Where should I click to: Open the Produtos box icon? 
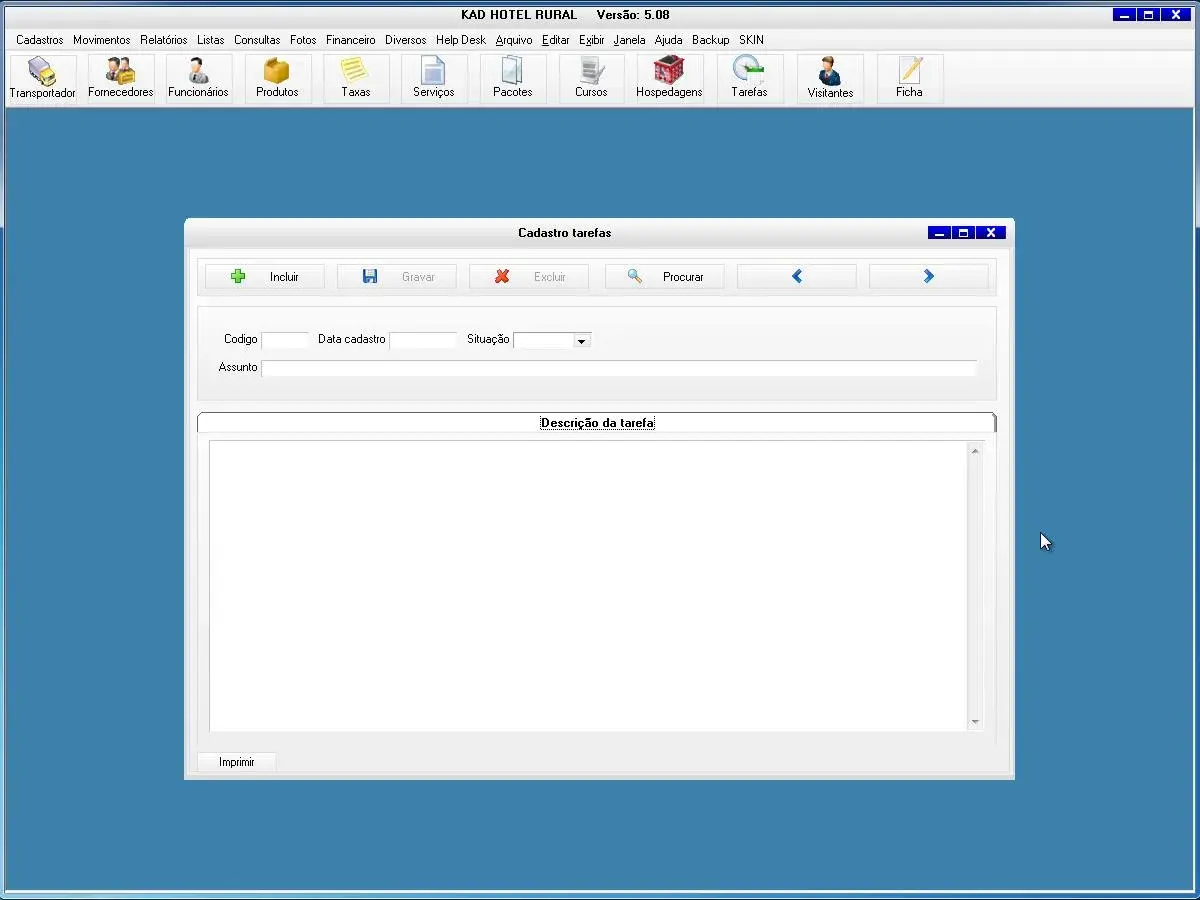coord(277,78)
